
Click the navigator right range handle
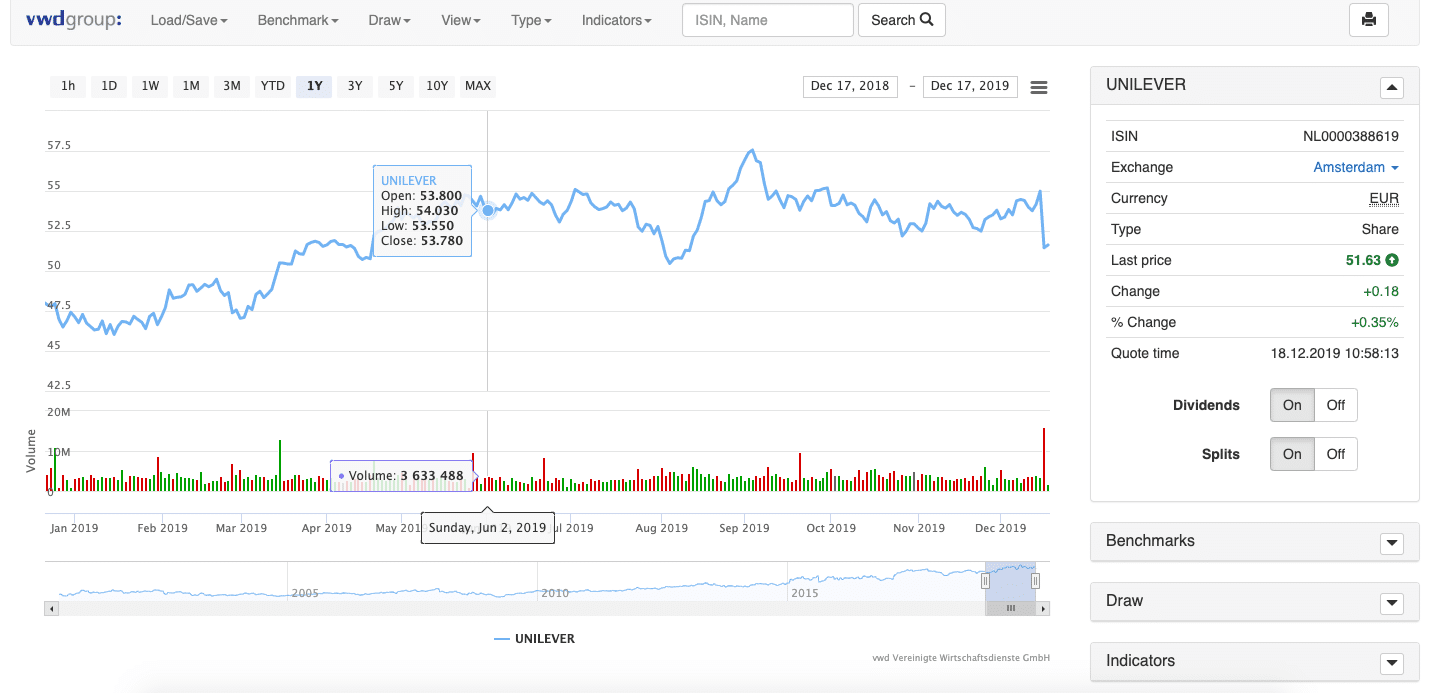(1035, 581)
